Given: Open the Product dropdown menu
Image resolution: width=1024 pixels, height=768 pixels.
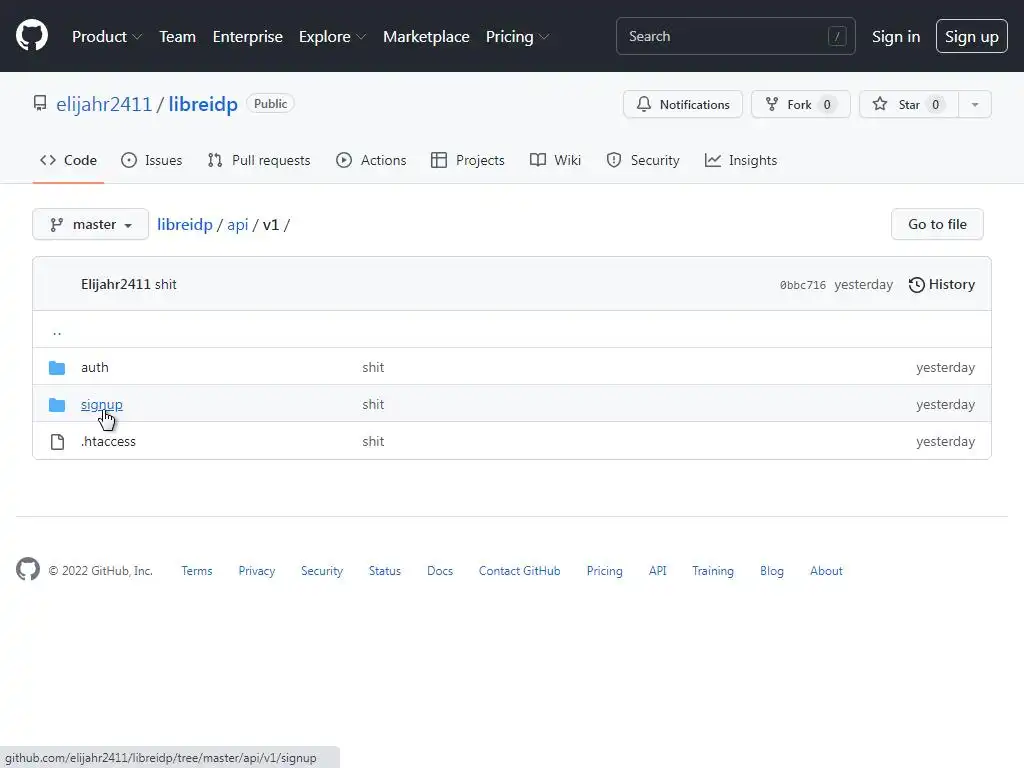Looking at the screenshot, I should 106,37.
